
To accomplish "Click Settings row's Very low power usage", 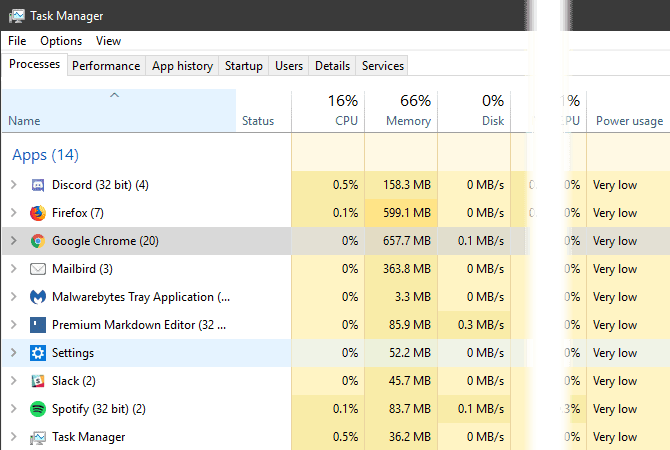I will pos(615,353).
